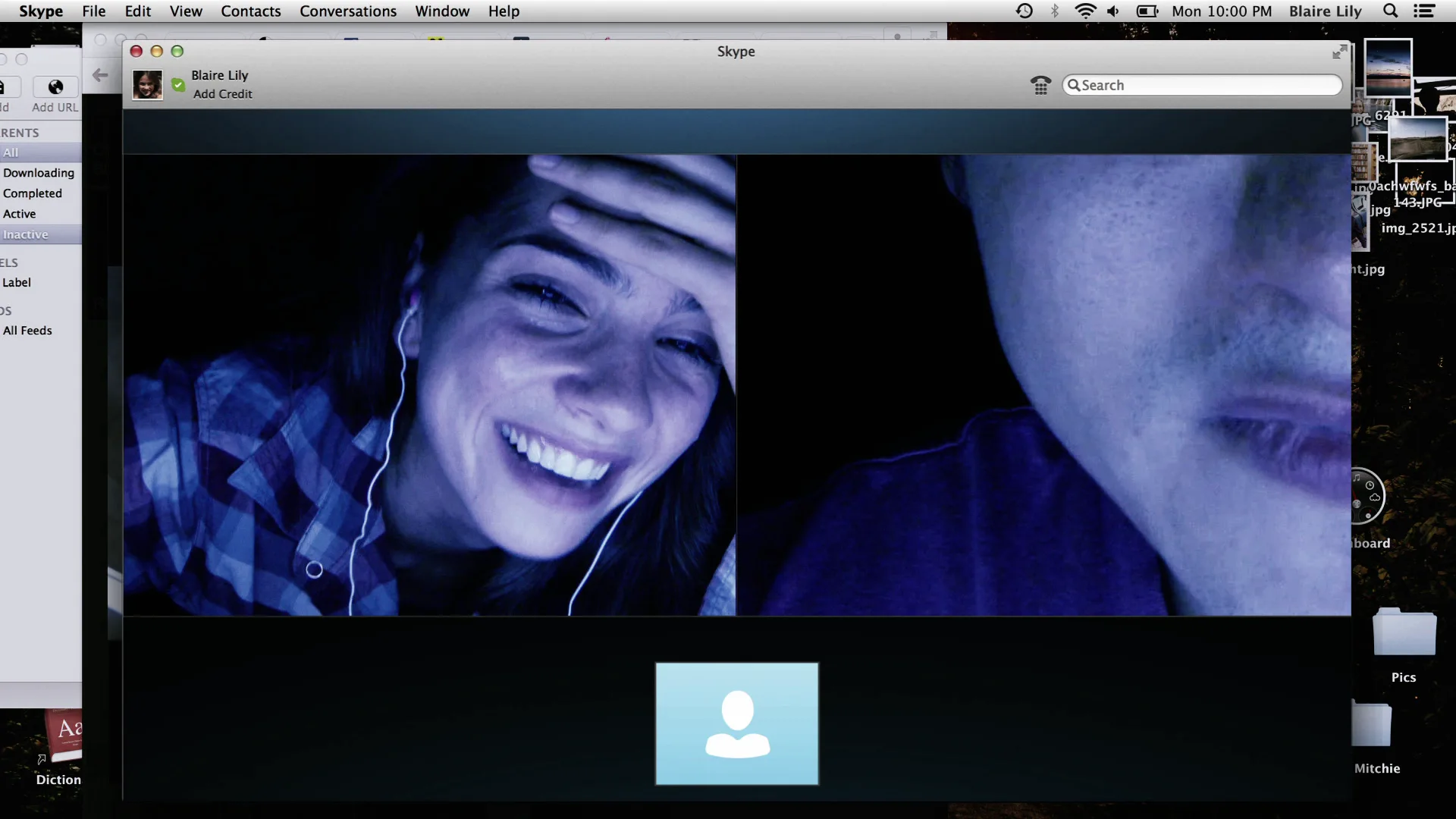Open the Window menu
The image size is (1456, 819).
(x=442, y=11)
